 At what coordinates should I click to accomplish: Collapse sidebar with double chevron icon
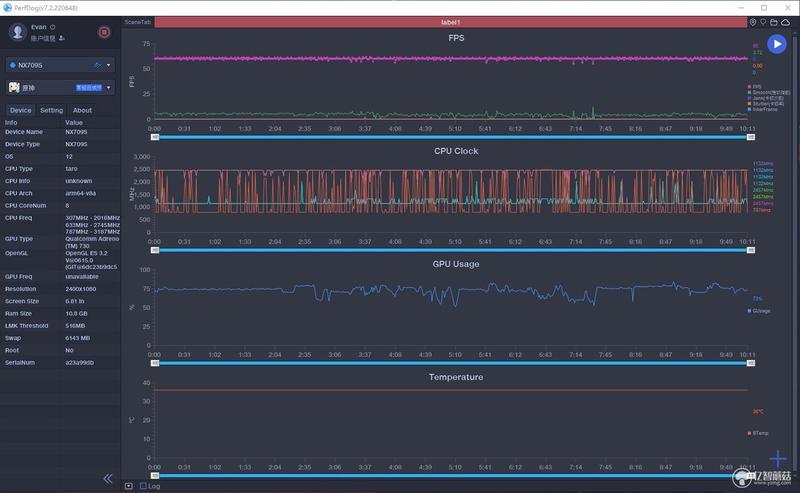tap(108, 479)
